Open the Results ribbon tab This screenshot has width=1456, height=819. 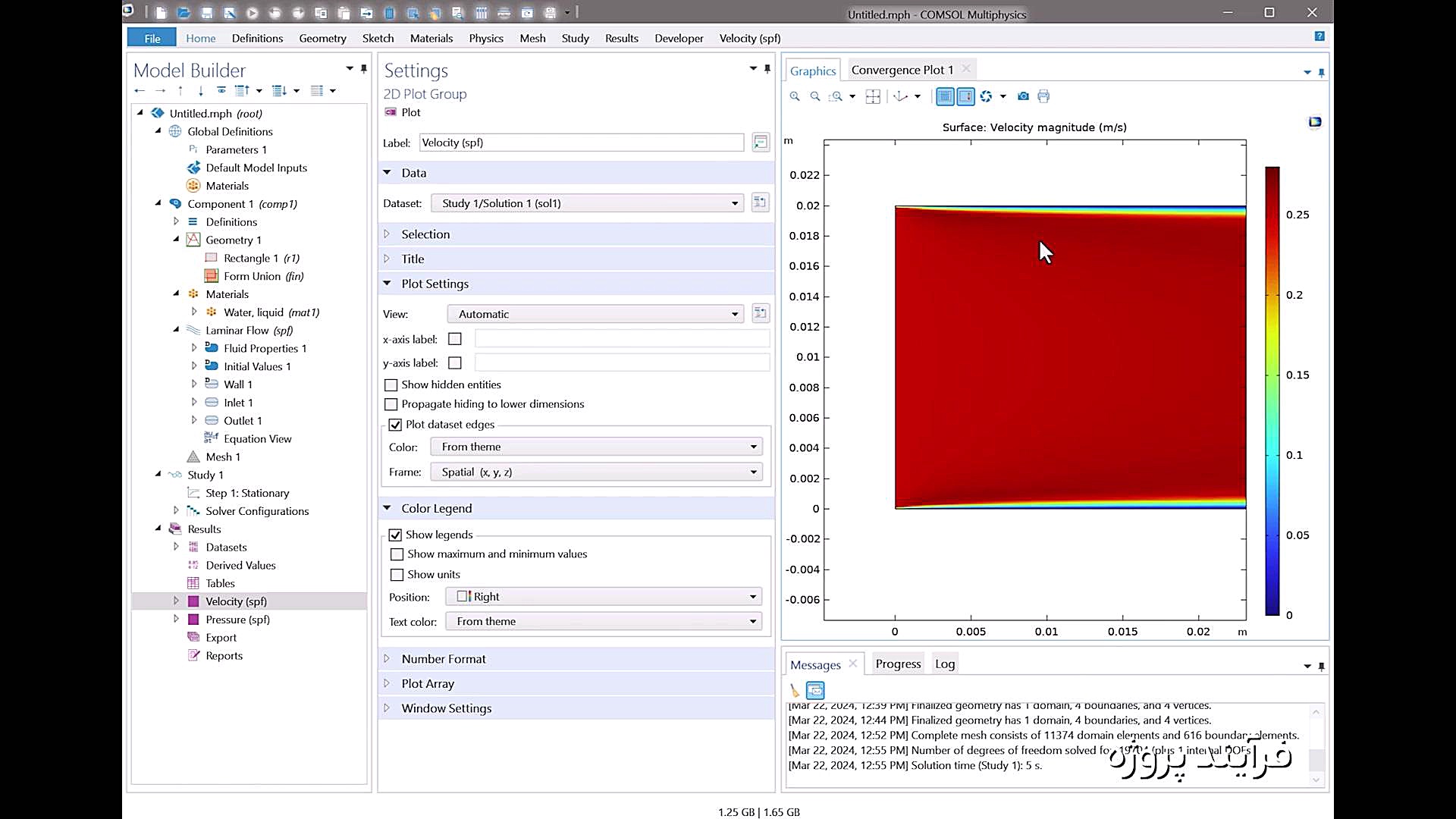click(621, 38)
